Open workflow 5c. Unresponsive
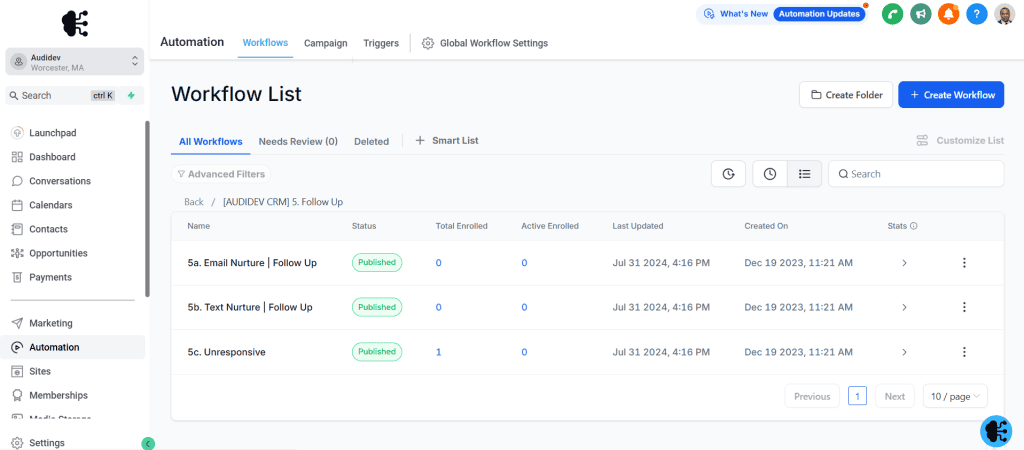 (x=227, y=351)
